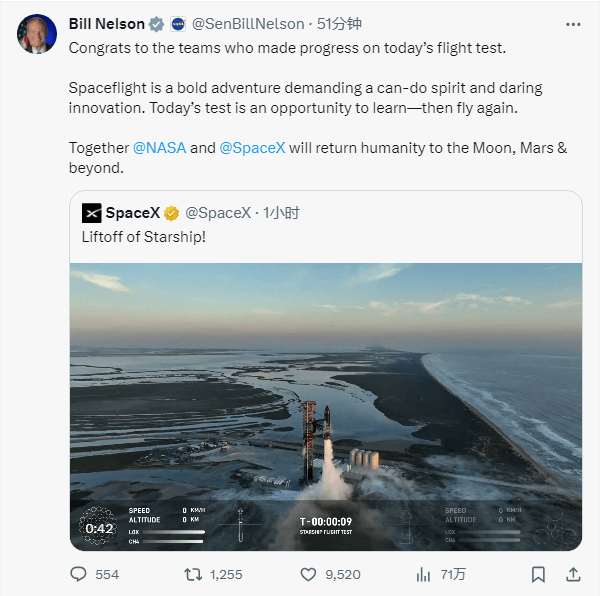Open the three-dot more options menu
The height and width of the screenshot is (596, 605).
(x=573, y=25)
